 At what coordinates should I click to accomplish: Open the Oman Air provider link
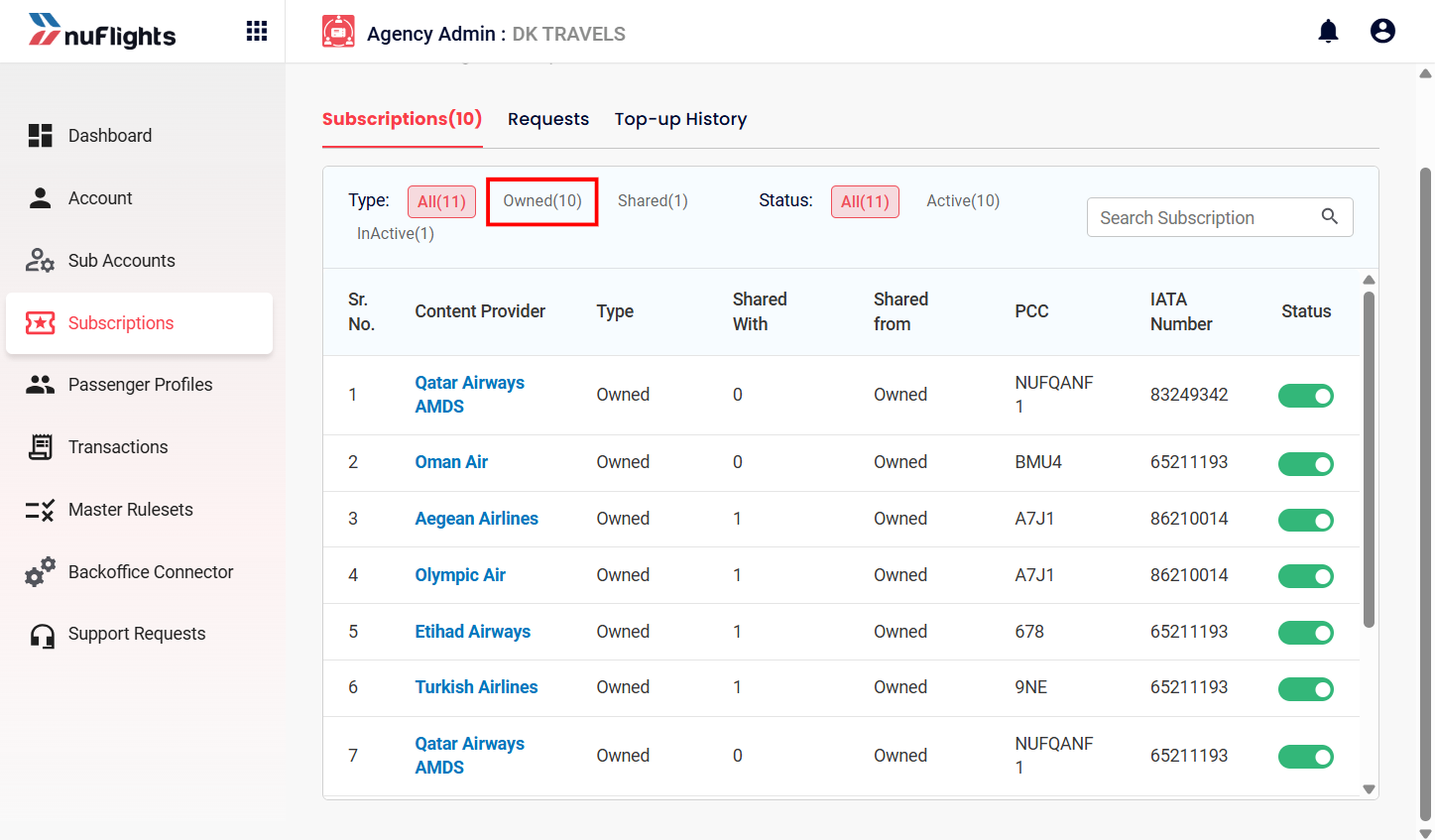[x=451, y=462]
